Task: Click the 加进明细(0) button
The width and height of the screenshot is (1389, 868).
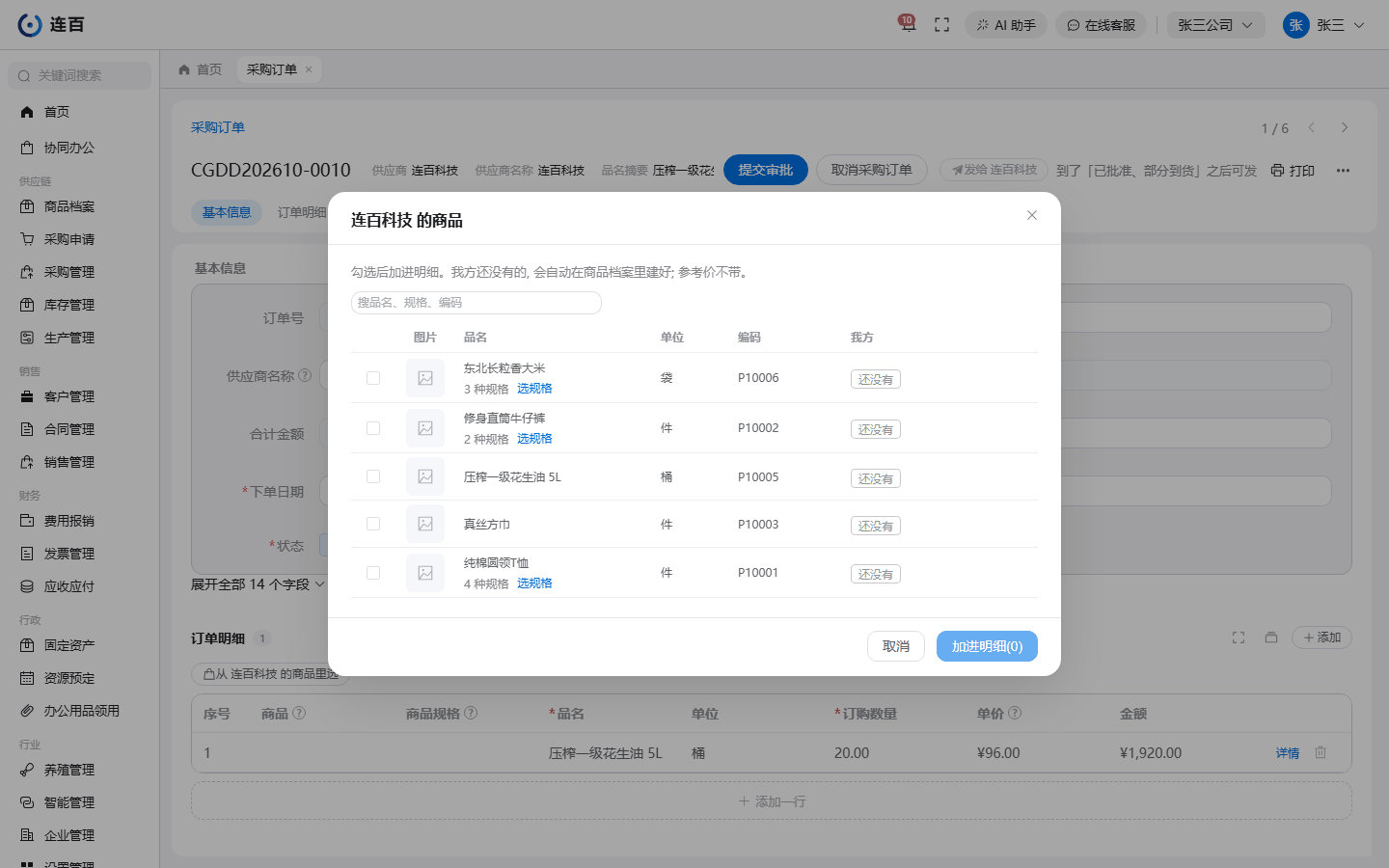Action: point(987,646)
